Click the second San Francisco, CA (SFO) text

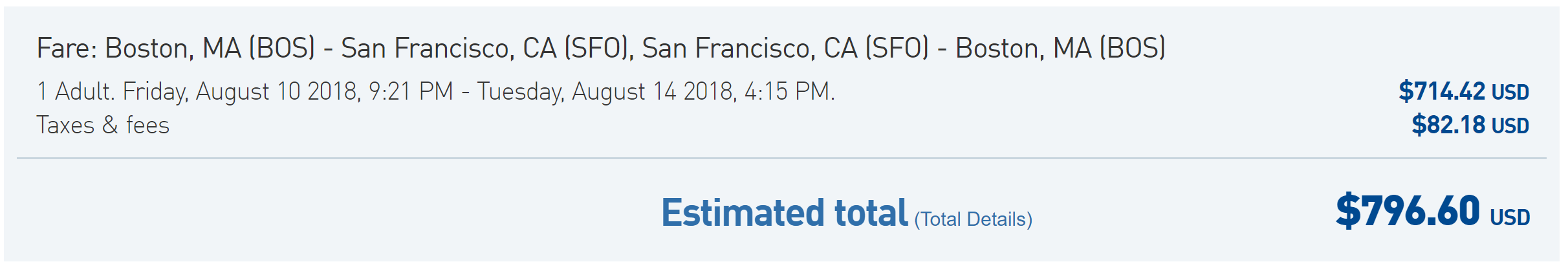tap(785, 49)
